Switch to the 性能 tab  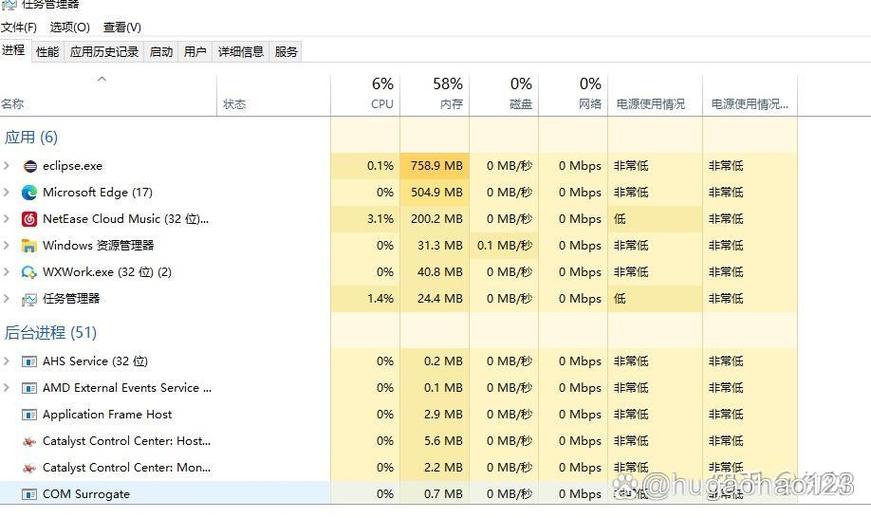coord(47,52)
